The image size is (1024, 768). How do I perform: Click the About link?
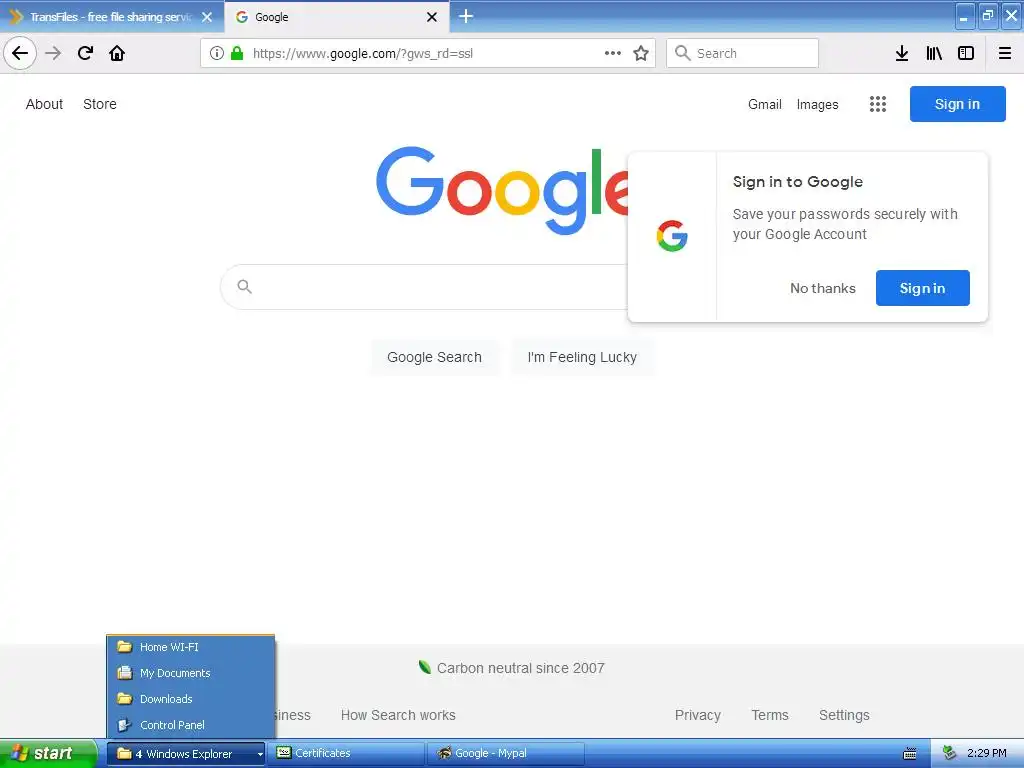[44, 104]
